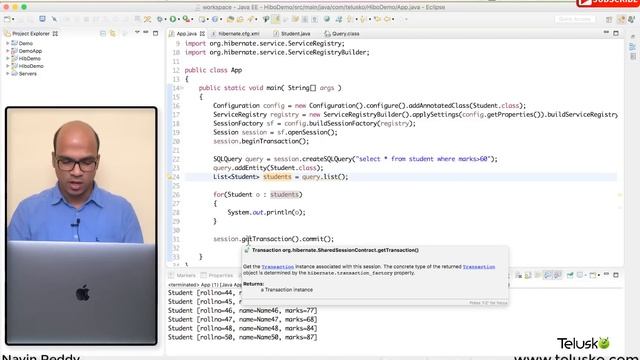Expand the HiboDemo project node
640x360 pixels.
(x=7, y=66)
